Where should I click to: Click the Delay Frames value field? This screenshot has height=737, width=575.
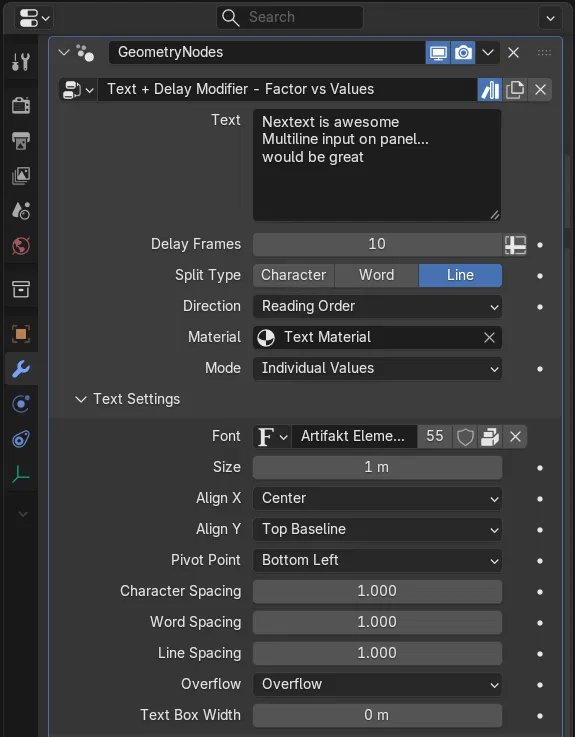[x=377, y=245]
